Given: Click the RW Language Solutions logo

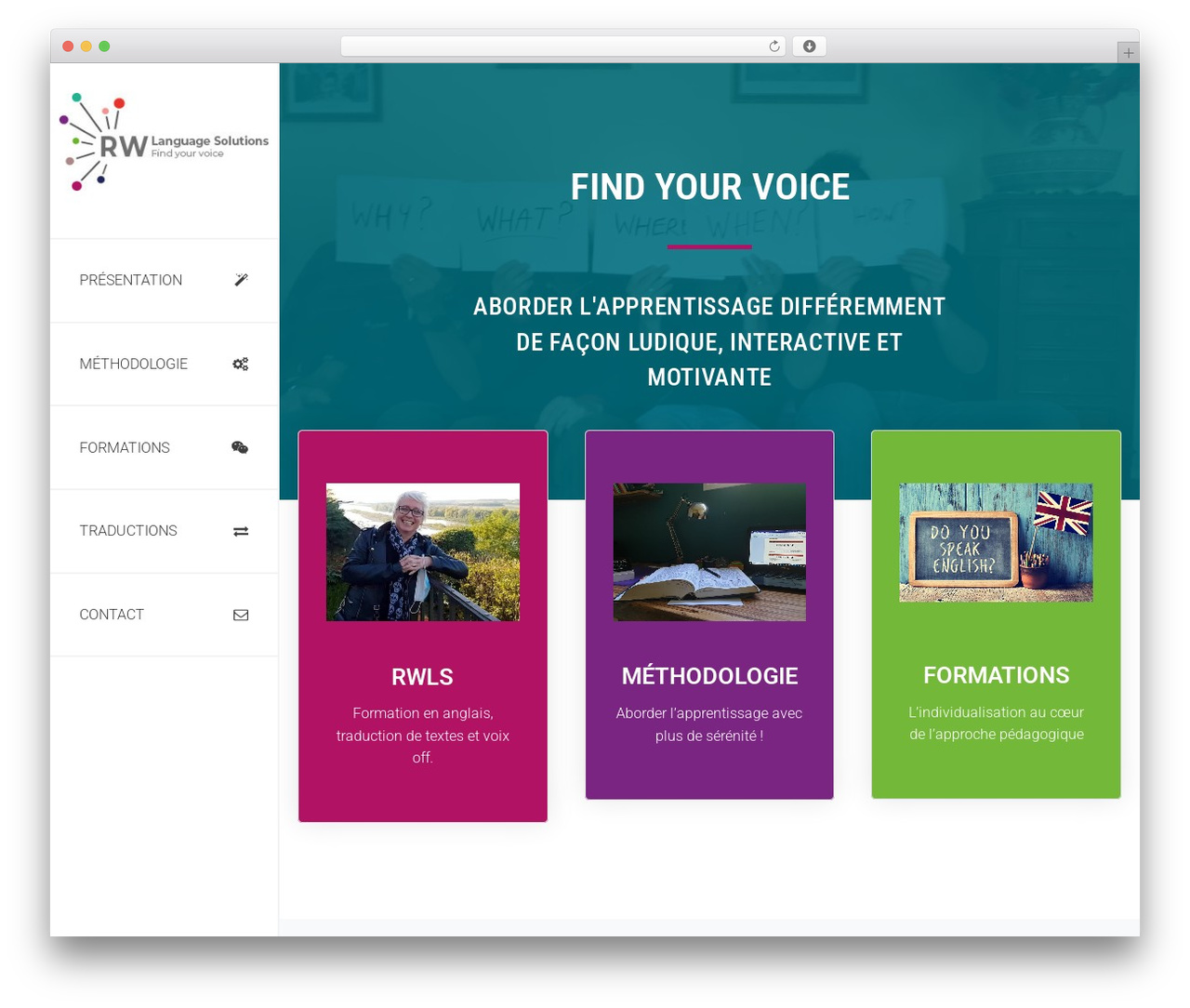Looking at the screenshot, I should pyautogui.click(x=164, y=142).
